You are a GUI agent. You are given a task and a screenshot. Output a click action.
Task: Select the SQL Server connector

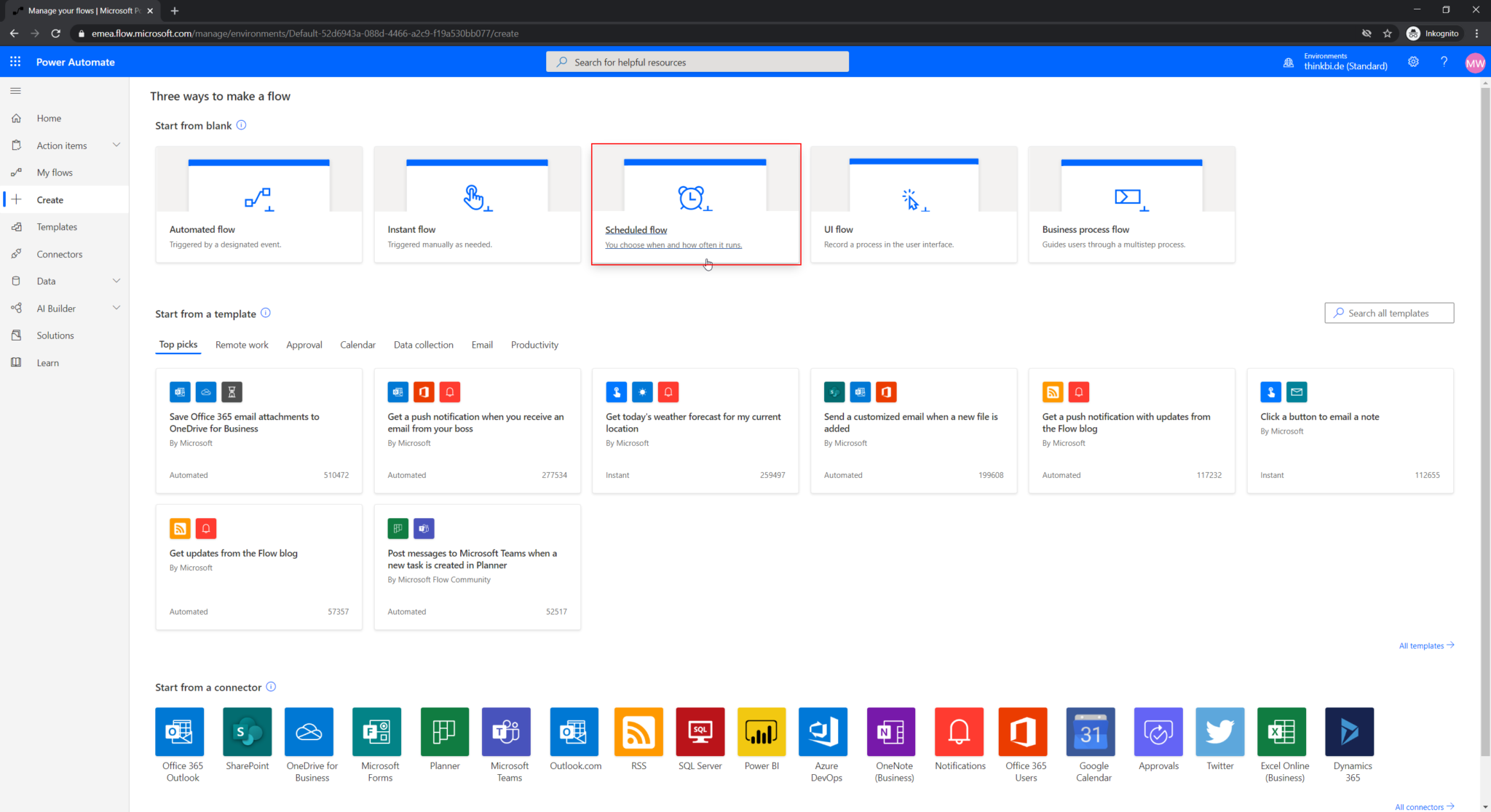click(x=700, y=731)
